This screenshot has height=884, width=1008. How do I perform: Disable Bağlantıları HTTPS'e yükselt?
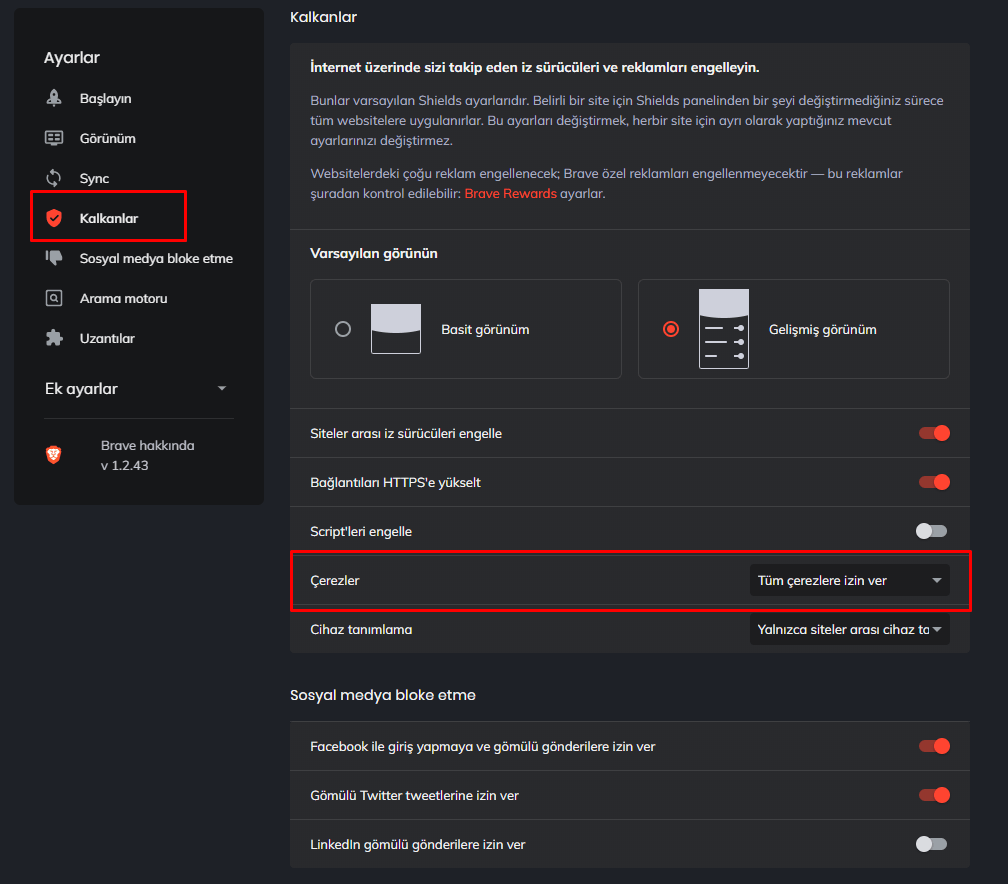pyautogui.click(x=934, y=482)
